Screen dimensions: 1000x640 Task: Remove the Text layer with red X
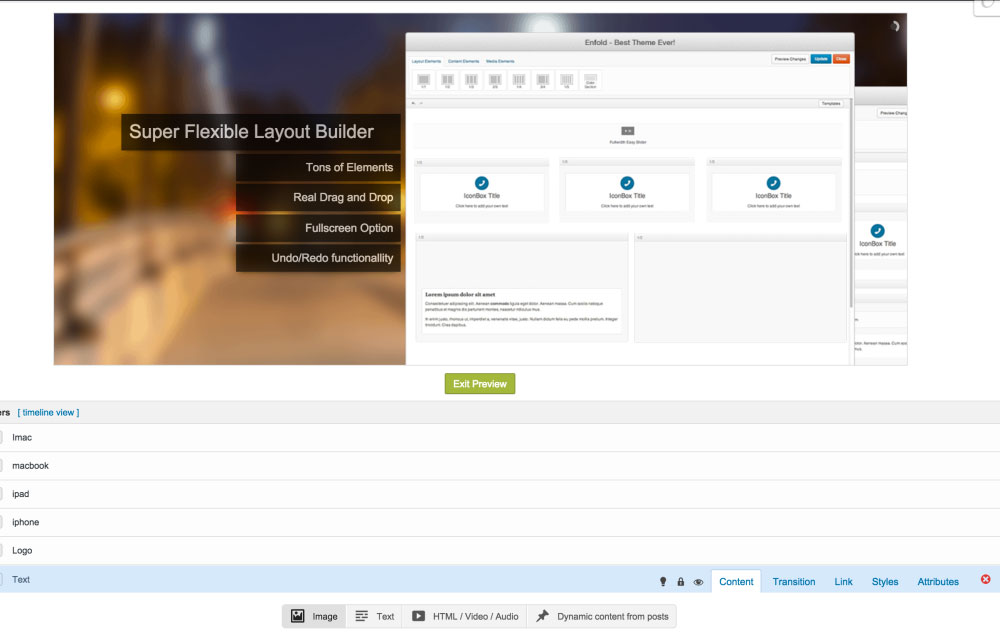coord(985,579)
